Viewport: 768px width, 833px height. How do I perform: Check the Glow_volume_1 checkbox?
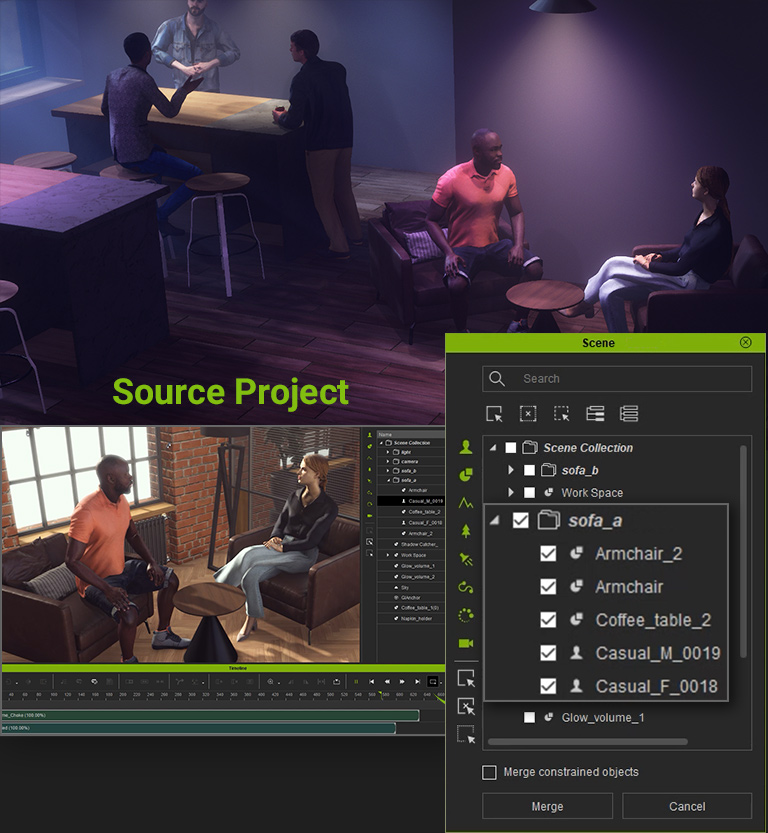(529, 717)
